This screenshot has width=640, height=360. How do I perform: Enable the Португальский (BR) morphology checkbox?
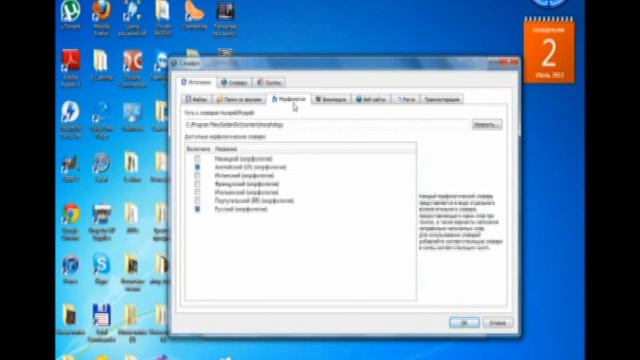(x=197, y=200)
